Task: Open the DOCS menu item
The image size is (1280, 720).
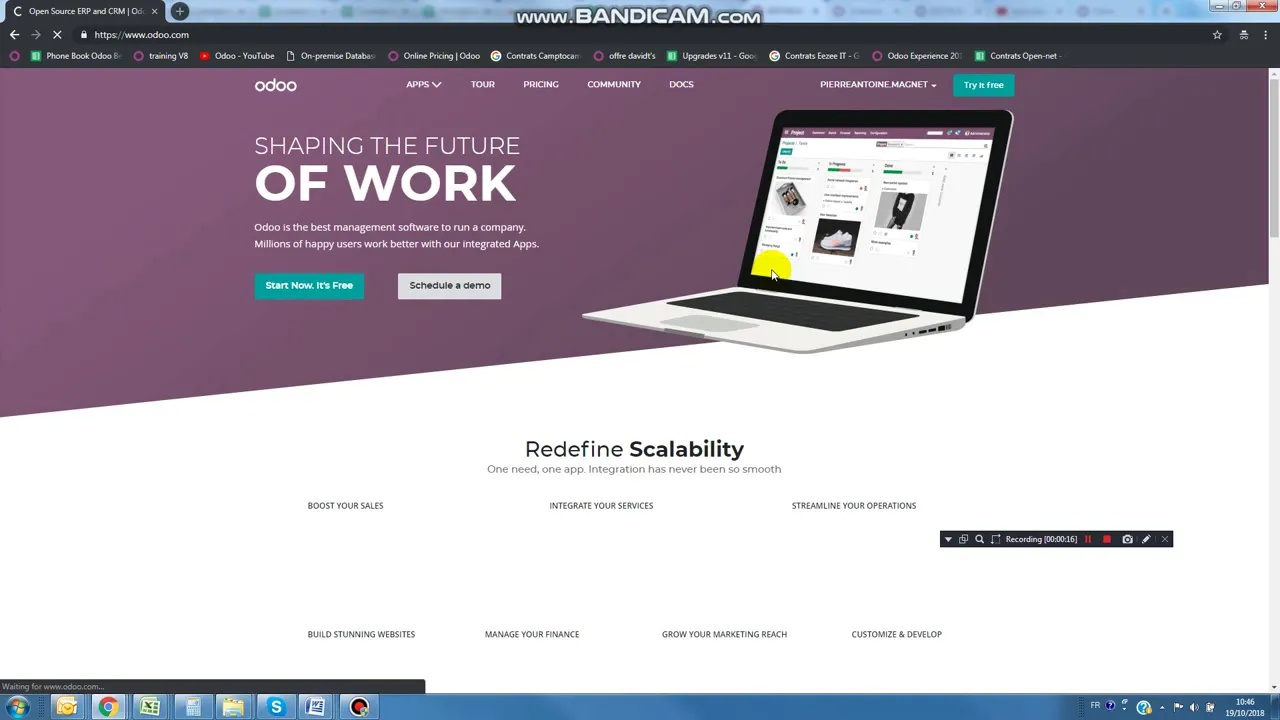Action: pyautogui.click(x=681, y=84)
